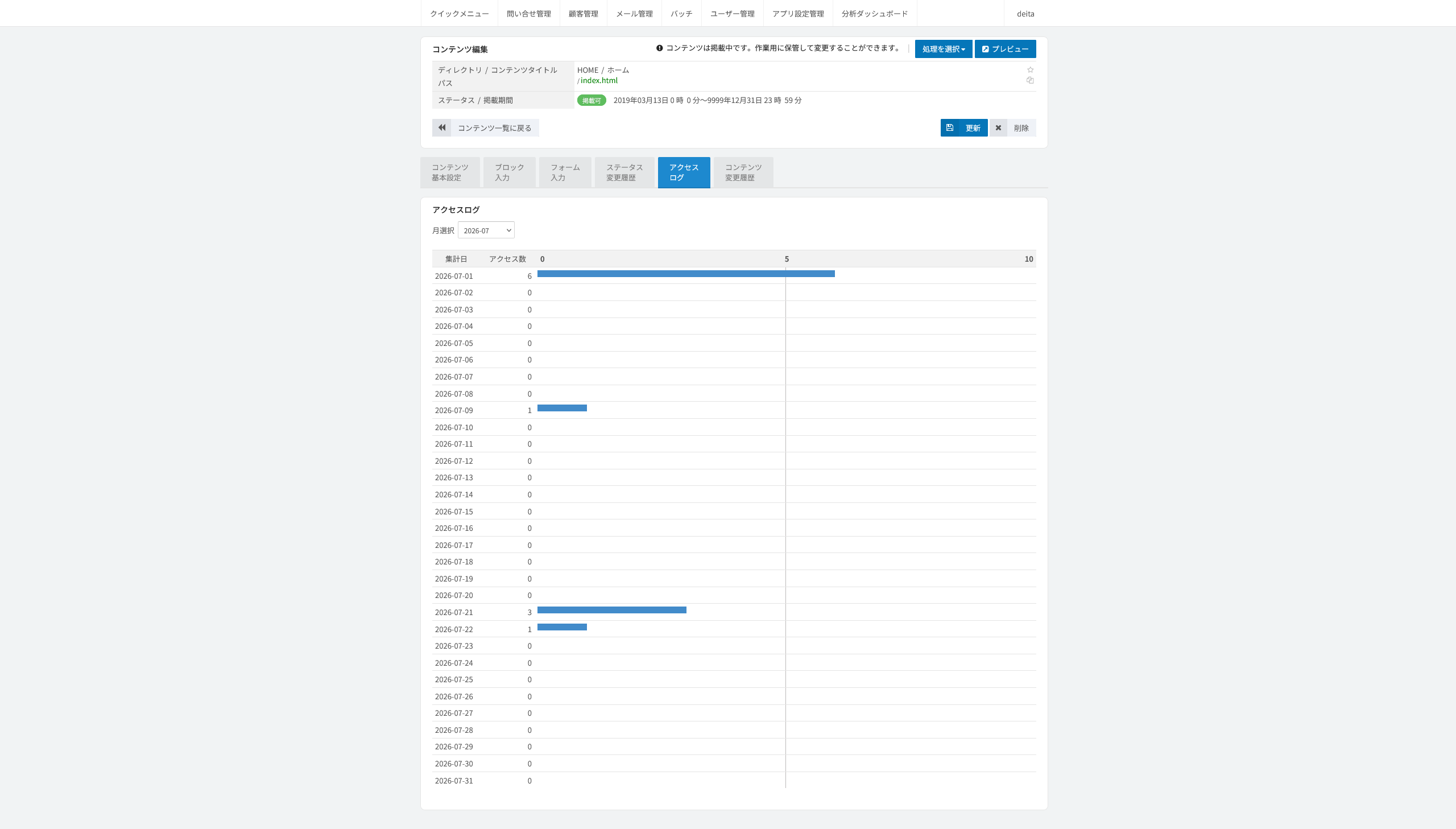Image resolution: width=1456 pixels, height=829 pixels.
Task: Open the ユーザー管理 menu
Action: pos(733,13)
